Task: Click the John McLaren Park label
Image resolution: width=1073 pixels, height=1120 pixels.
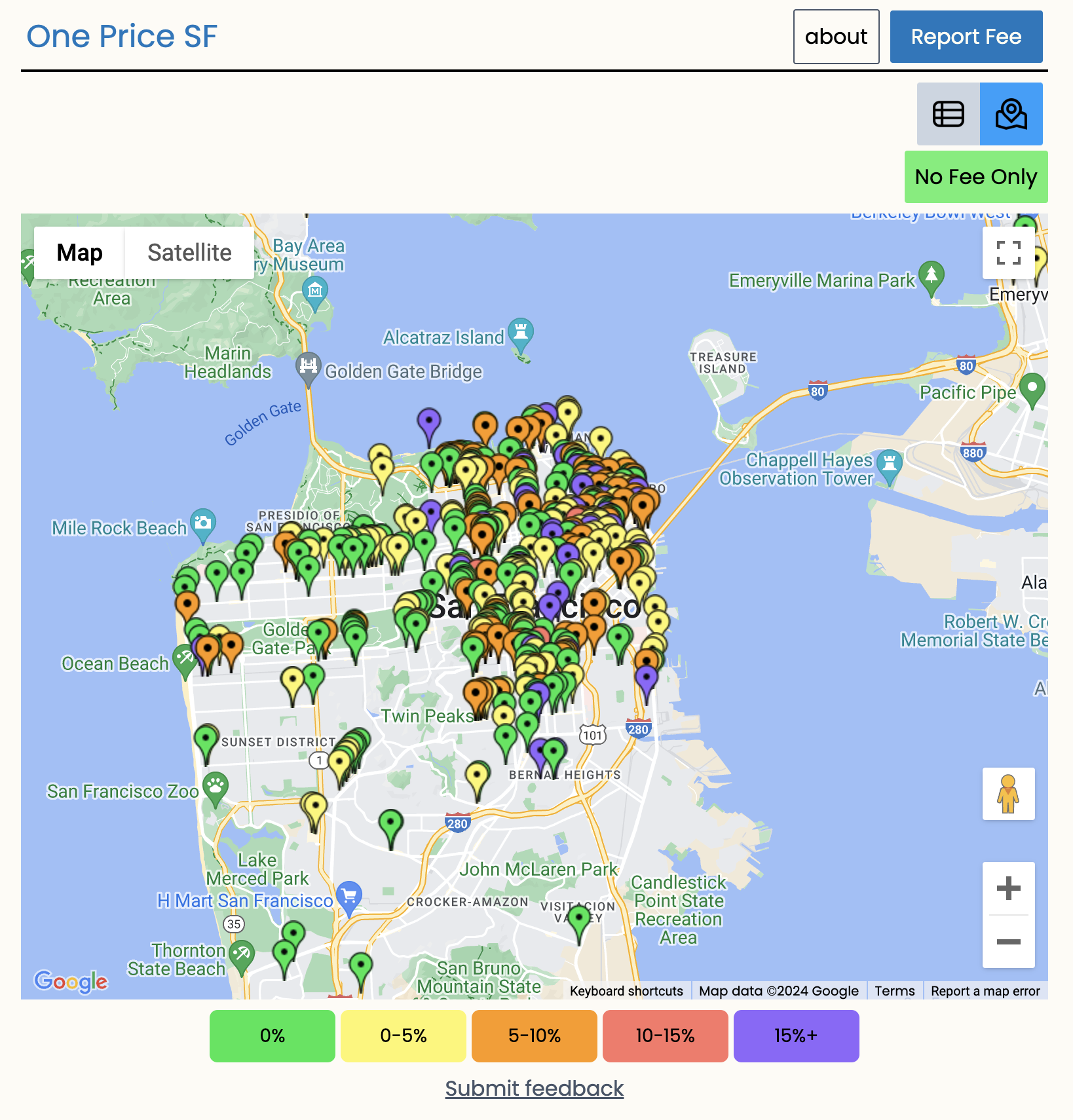Action: click(538, 869)
